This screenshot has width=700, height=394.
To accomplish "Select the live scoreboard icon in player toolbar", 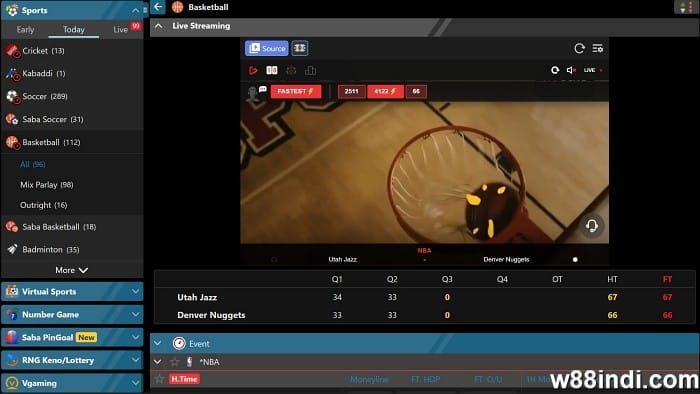I will tap(272, 70).
